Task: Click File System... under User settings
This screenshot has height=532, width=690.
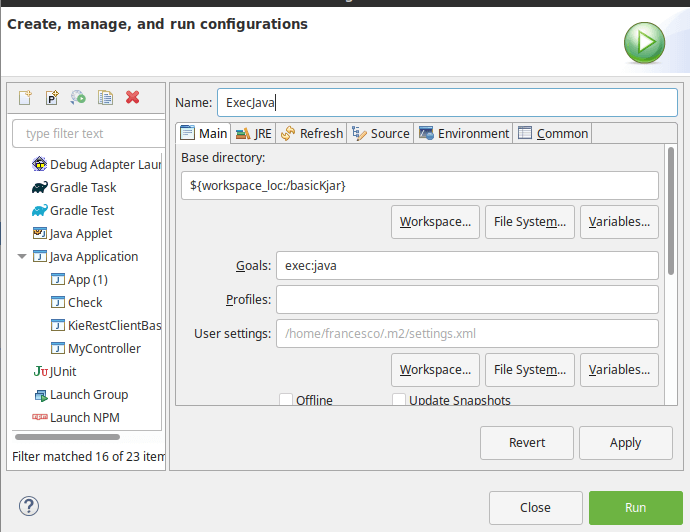Action: pos(530,370)
